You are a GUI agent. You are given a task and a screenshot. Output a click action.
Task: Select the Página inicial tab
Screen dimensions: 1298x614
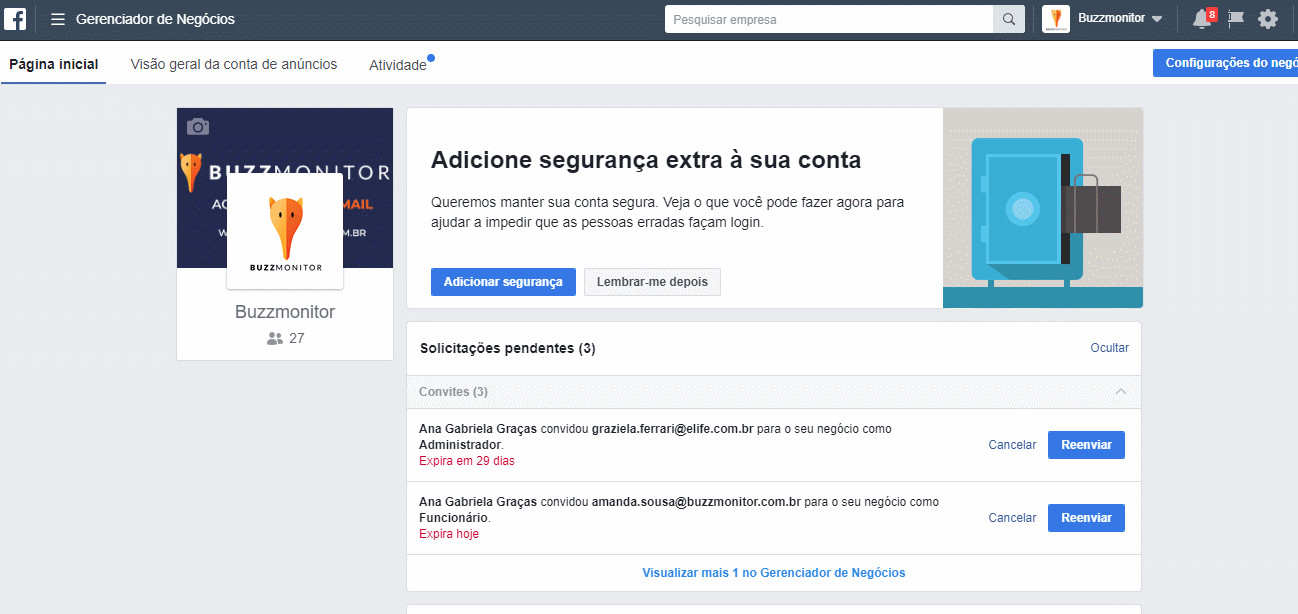coord(54,64)
